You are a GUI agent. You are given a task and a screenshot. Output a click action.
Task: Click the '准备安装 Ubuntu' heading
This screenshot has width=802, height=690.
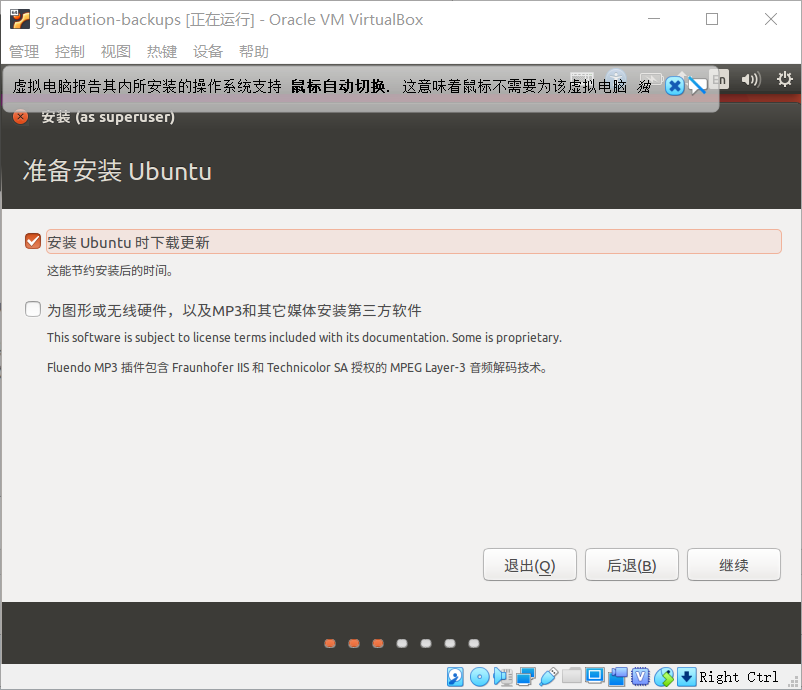117,171
